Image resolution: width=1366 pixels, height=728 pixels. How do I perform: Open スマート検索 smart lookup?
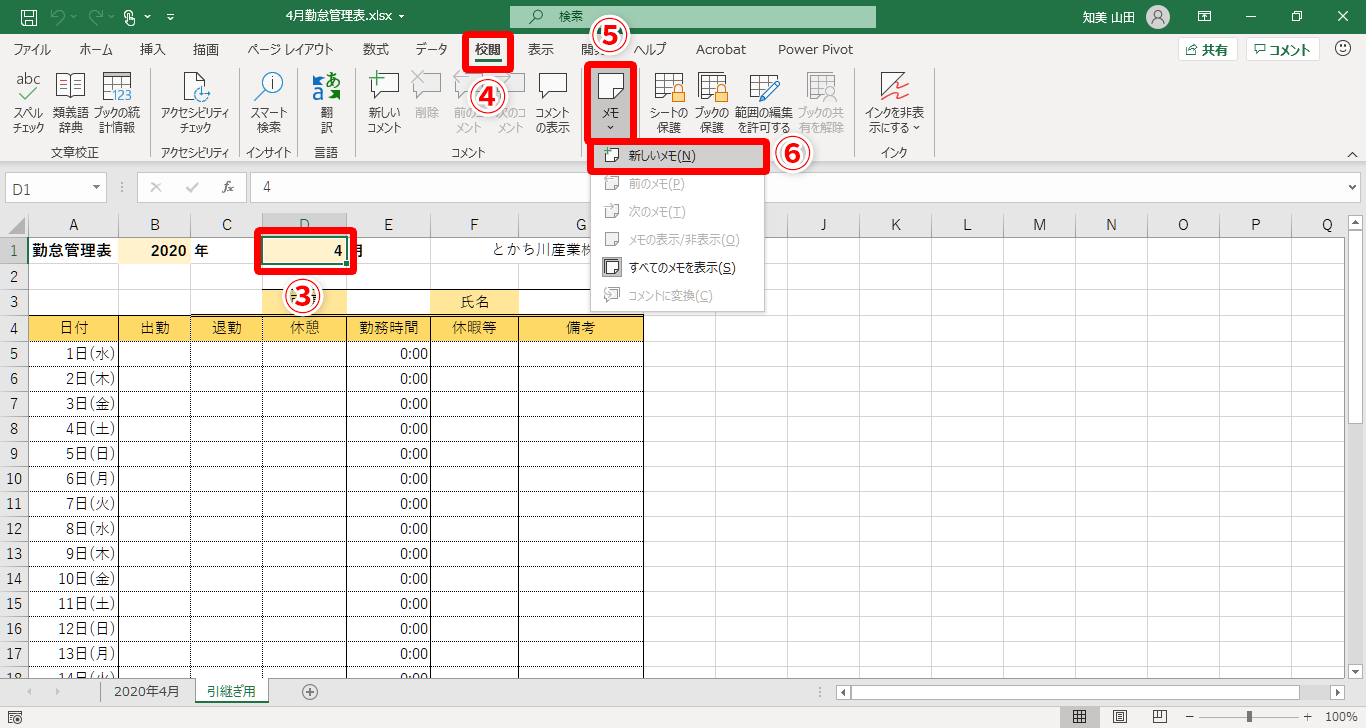point(269,104)
